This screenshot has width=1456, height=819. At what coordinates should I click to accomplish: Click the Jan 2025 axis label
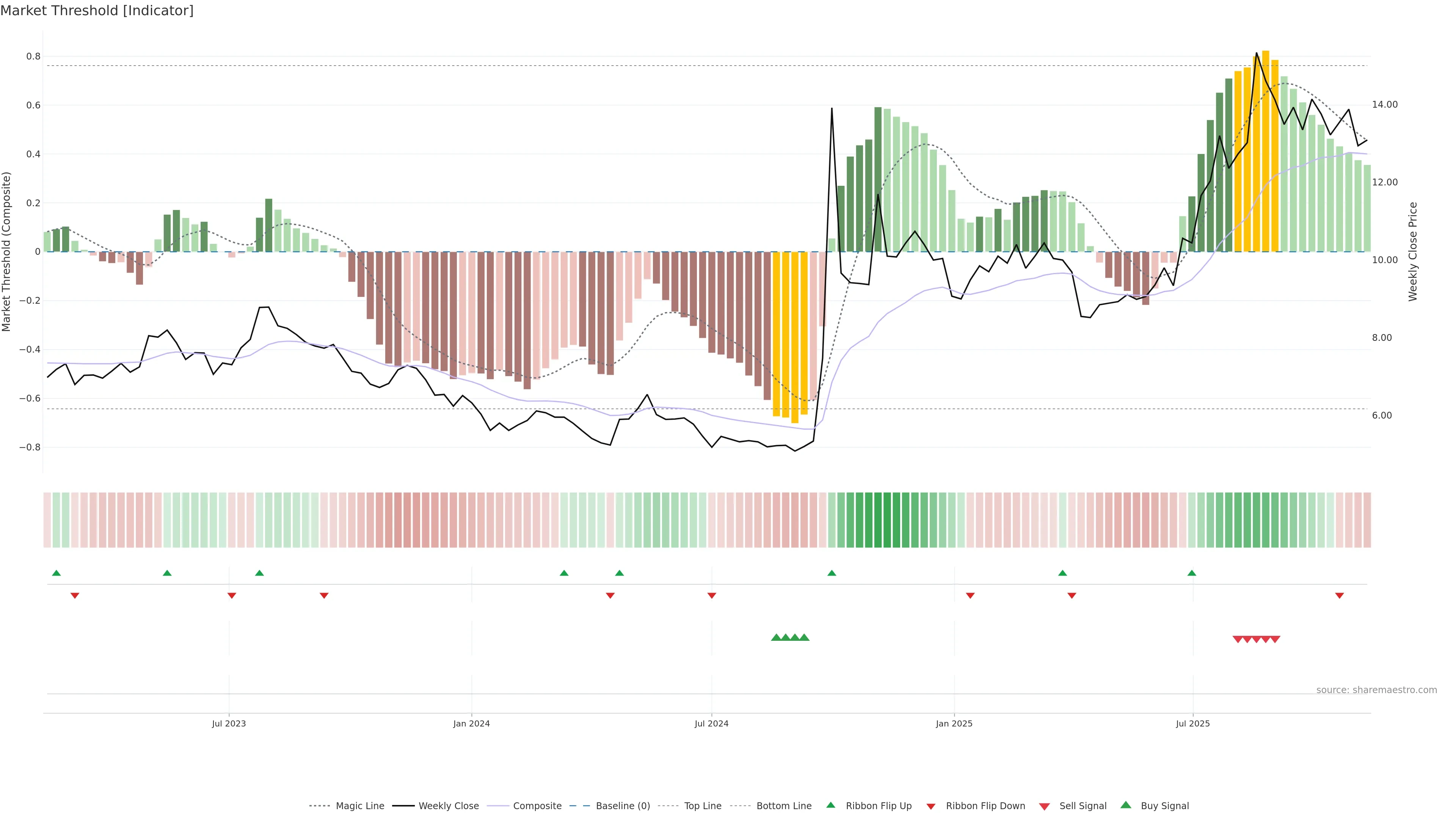point(954,723)
